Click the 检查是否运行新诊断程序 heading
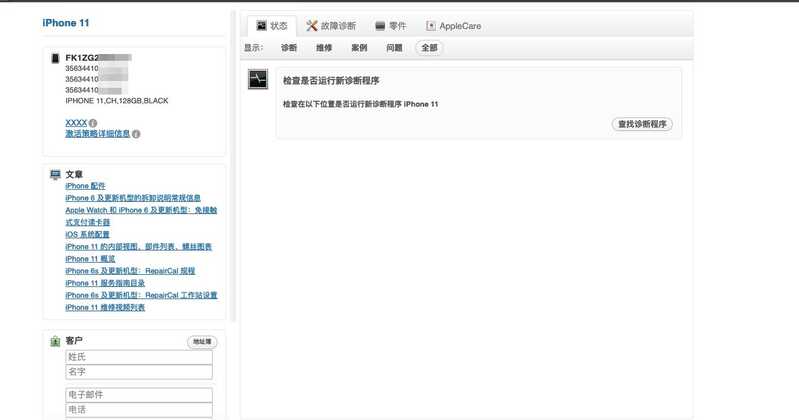 coord(331,81)
